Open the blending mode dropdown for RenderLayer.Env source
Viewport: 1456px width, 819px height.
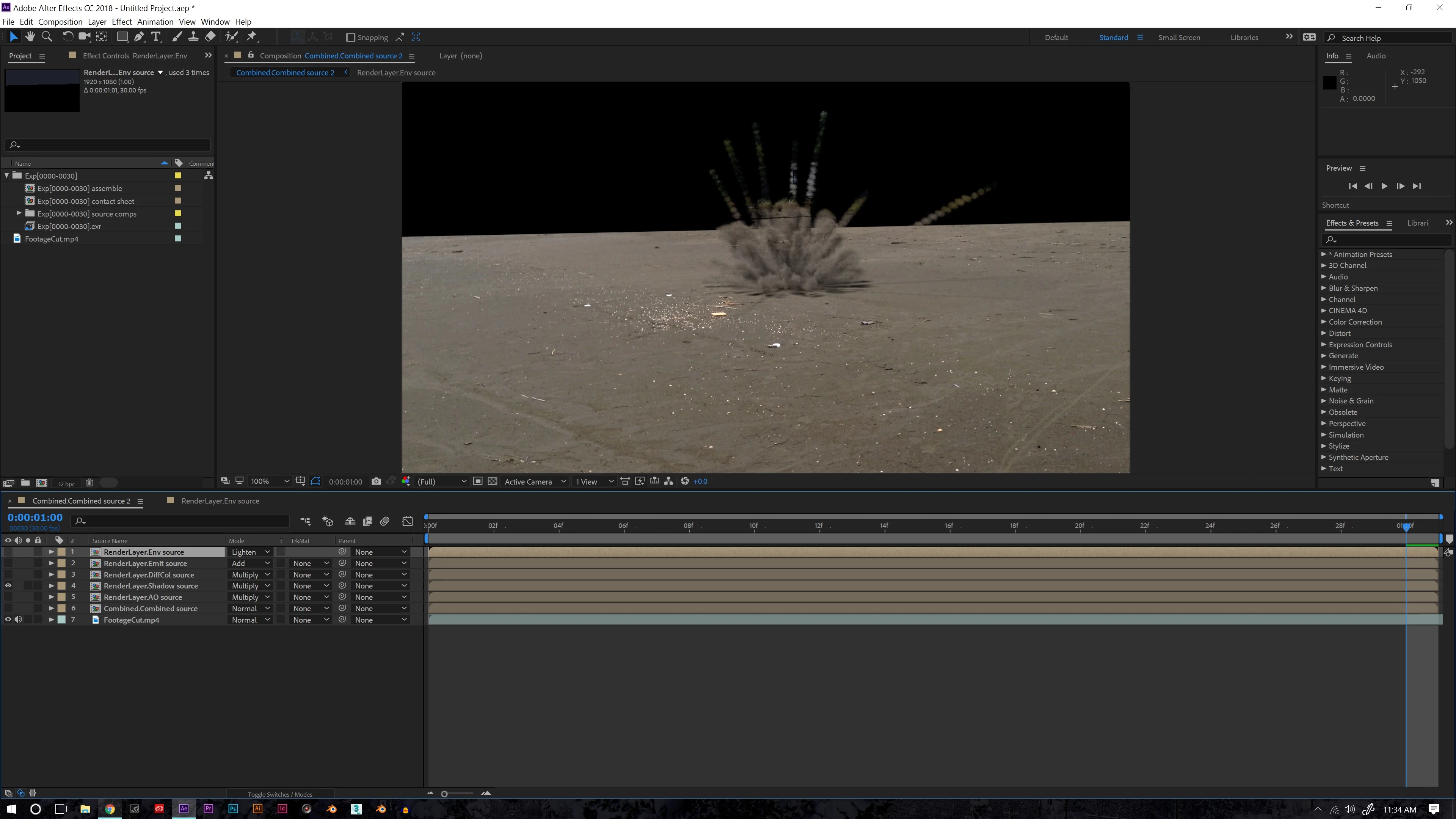pyautogui.click(x=250, y=552)
